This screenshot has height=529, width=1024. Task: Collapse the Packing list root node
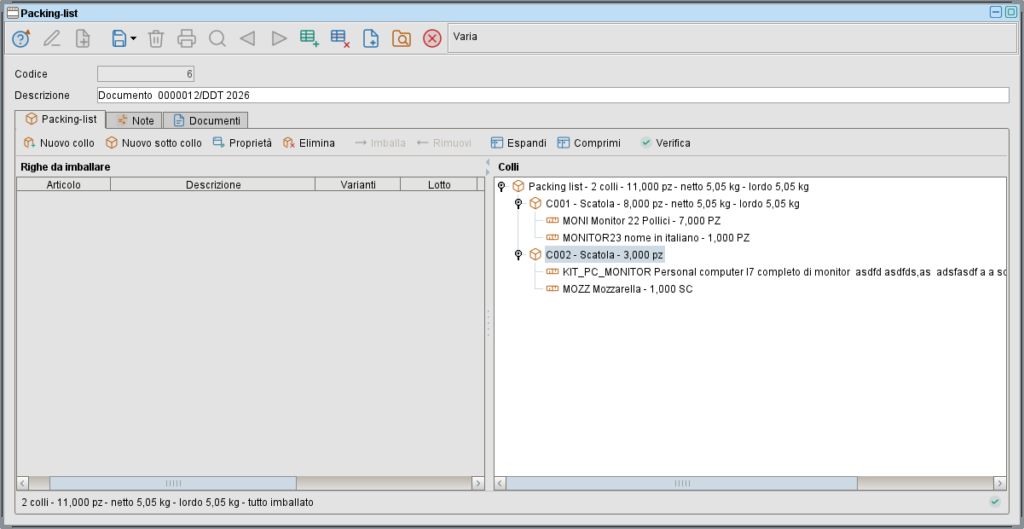502,187
